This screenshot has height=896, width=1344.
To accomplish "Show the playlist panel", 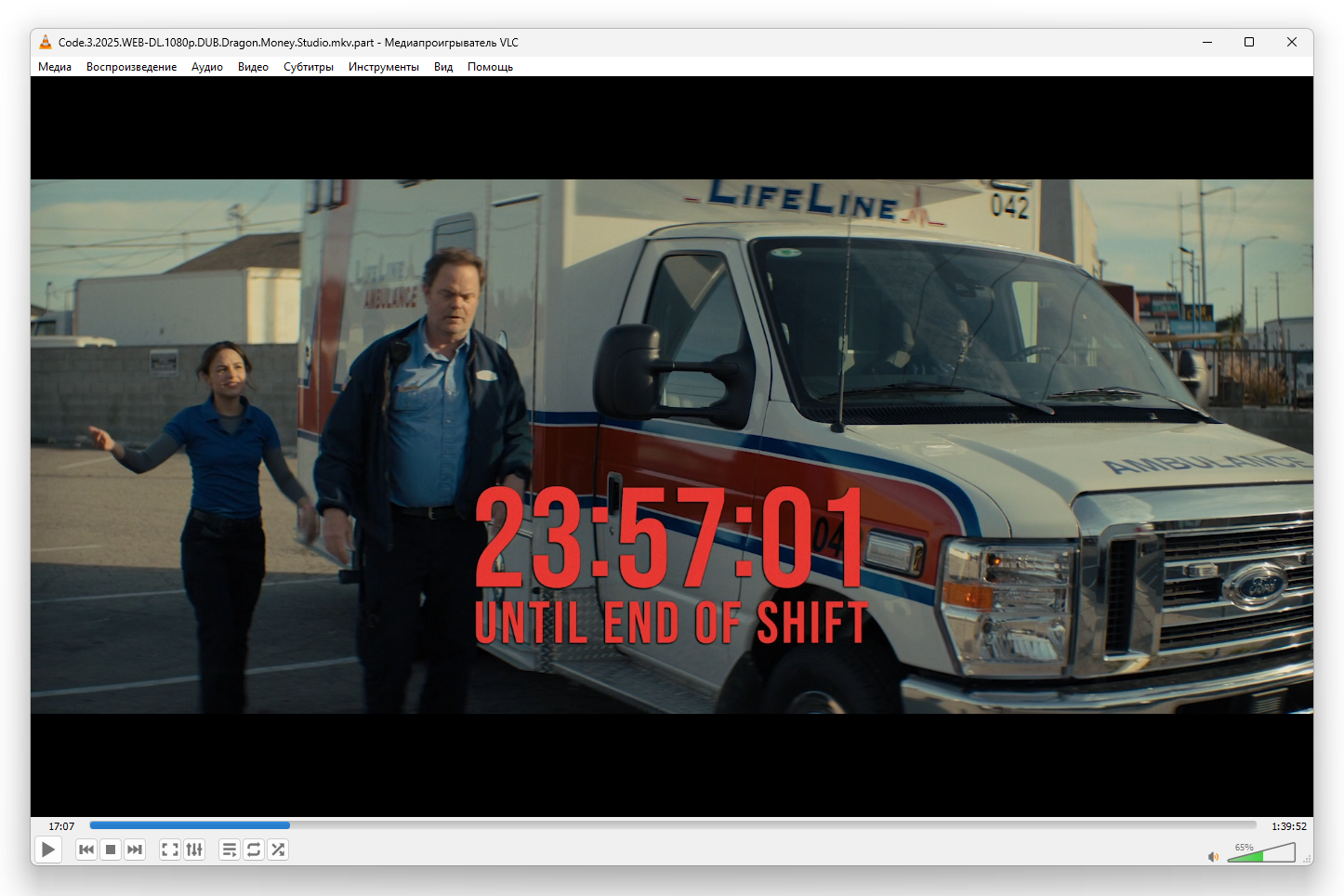I will coord(230,850).
